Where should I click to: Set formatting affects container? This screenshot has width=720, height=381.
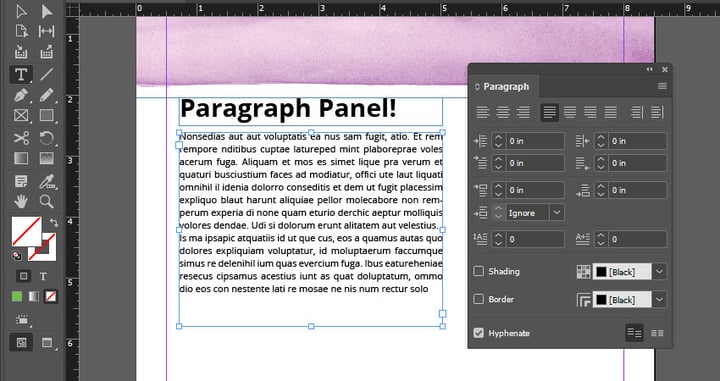(23, 276)
